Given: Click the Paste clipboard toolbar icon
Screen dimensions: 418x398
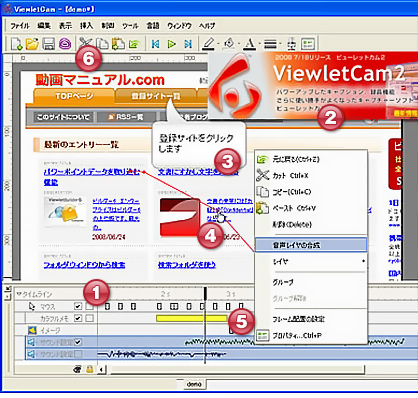Looking at the screenshot, I should tap(118, 44).
